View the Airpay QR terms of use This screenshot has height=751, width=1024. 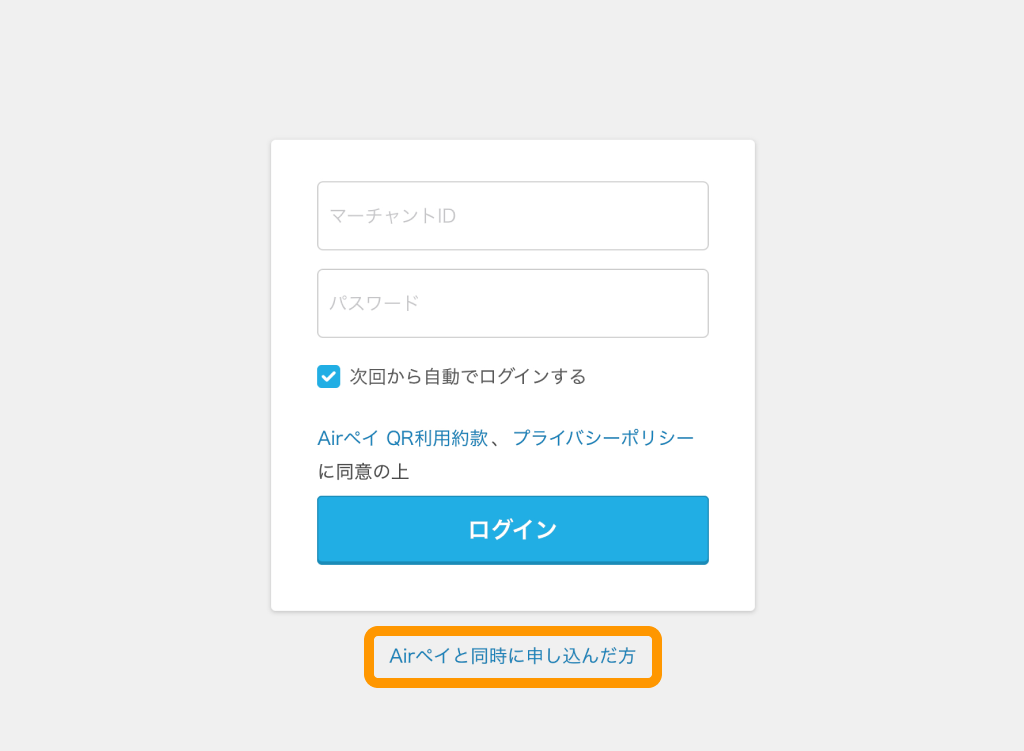pyautogui.click(x=402, y=438)
